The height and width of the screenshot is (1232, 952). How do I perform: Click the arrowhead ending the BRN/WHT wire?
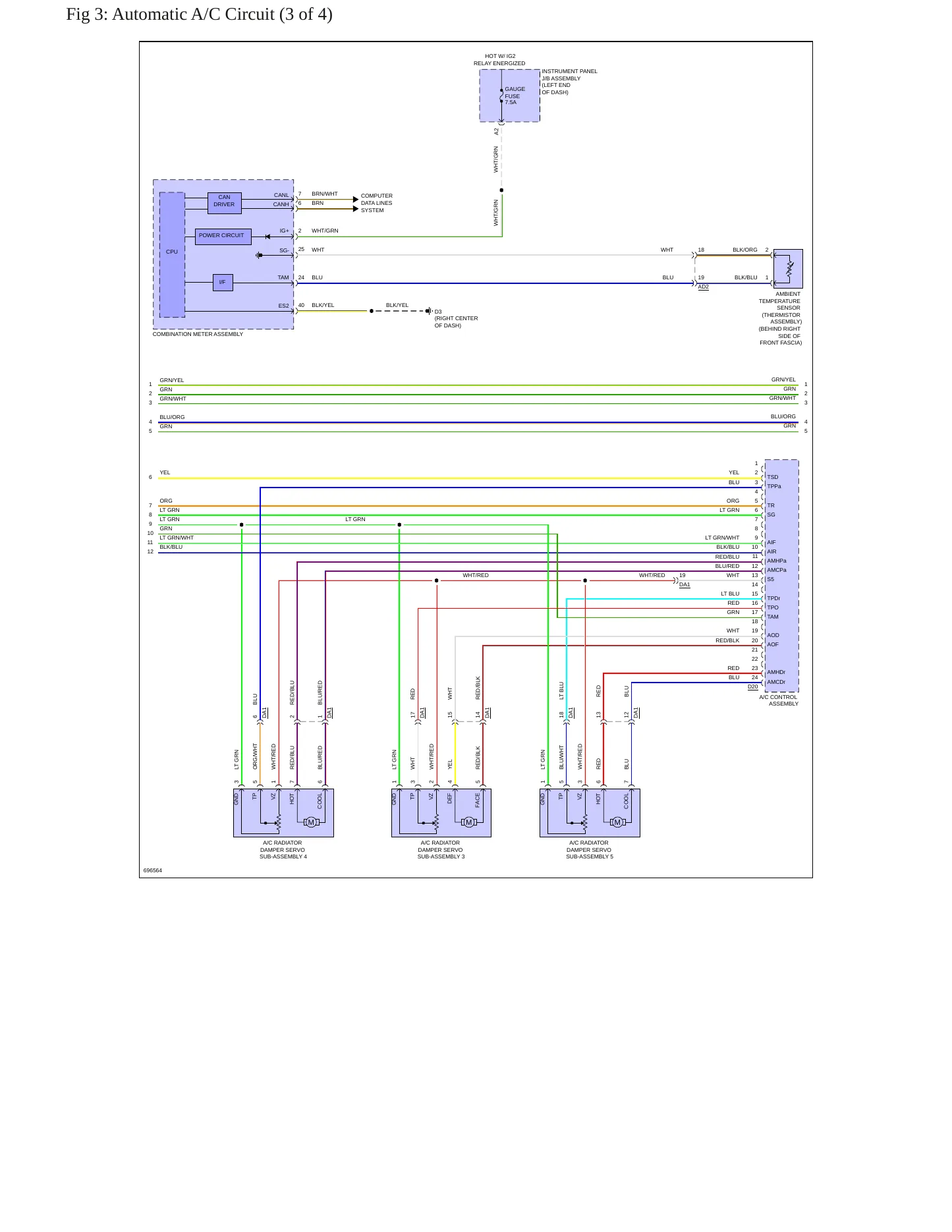tap(356, 200)
